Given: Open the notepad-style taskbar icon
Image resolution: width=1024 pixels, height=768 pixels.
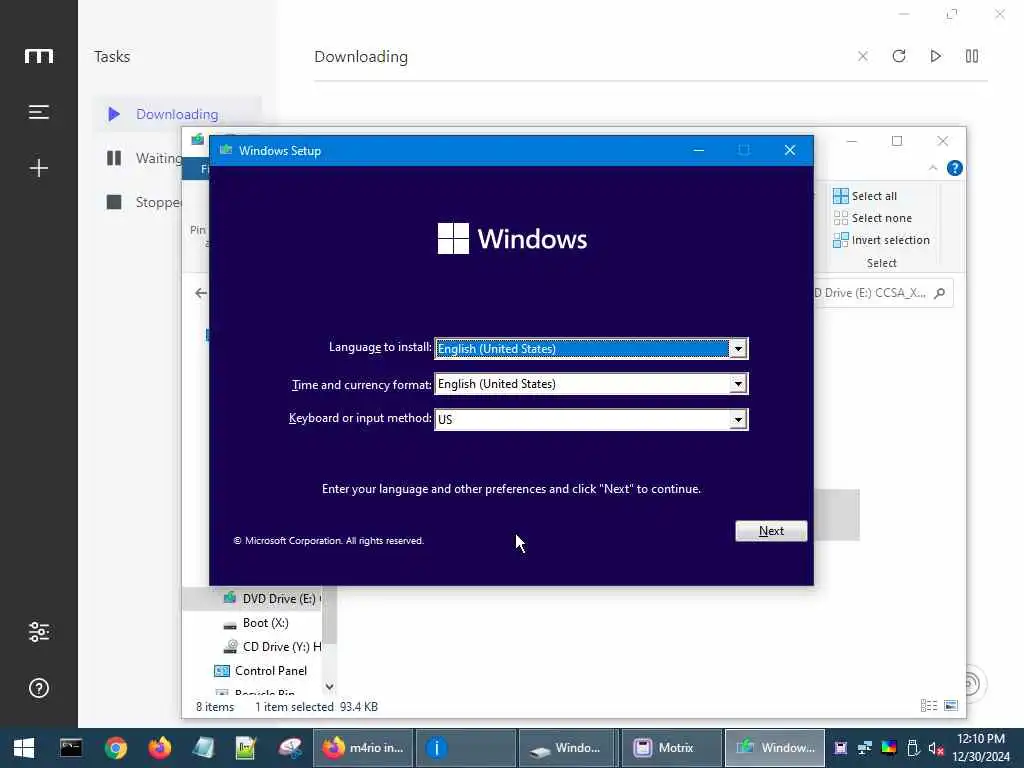Looking at the screenshot, I should (203, 748).
